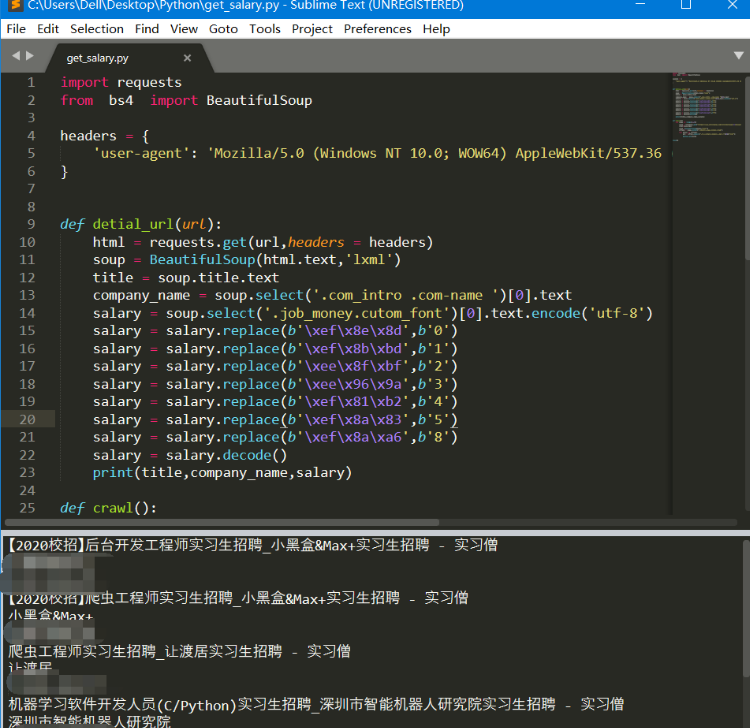Click output line 【2020校招】爬虫工程师实习生招聘
This screenshot has width=750, height=728.
click(x=238, y=598)
